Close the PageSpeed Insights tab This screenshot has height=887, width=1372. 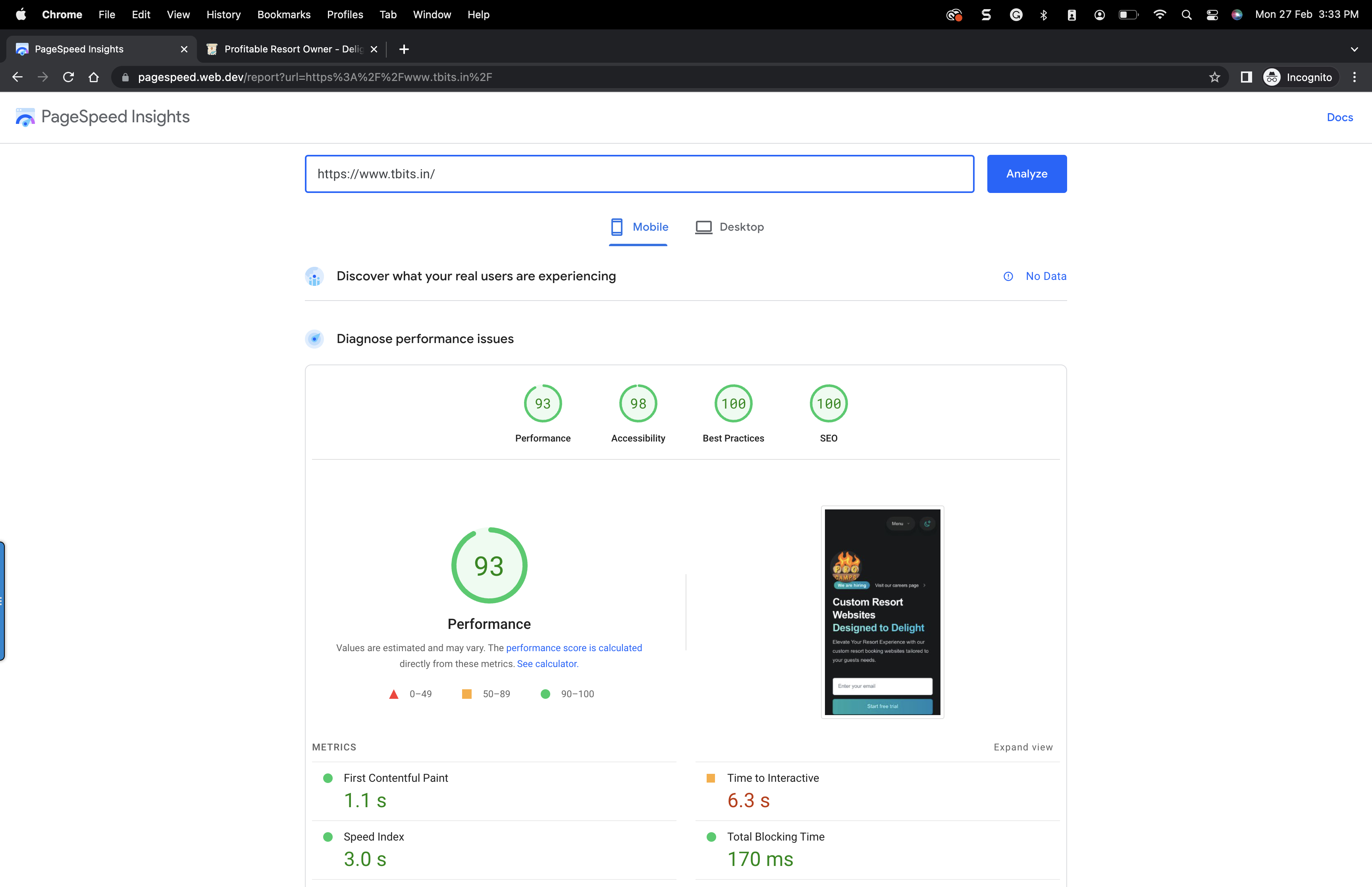click(x=184, y=50)
